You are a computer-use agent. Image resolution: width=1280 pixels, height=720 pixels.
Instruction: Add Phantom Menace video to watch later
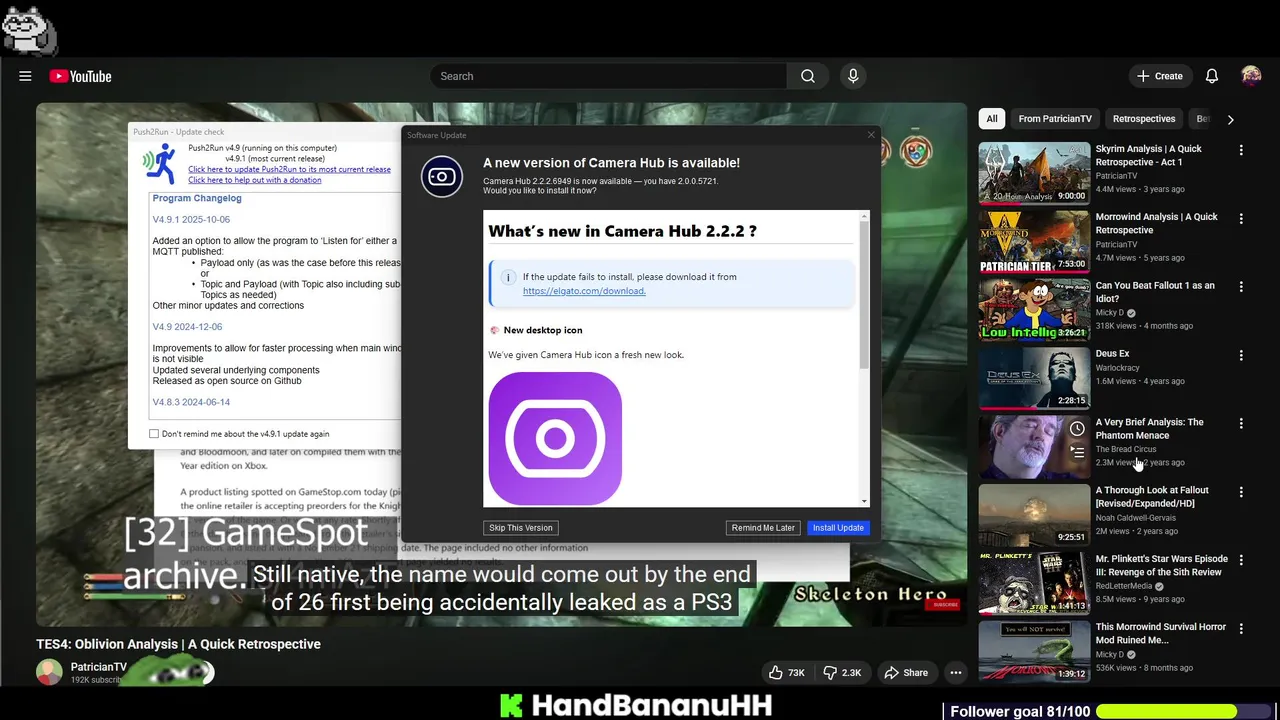[1077, 429]
